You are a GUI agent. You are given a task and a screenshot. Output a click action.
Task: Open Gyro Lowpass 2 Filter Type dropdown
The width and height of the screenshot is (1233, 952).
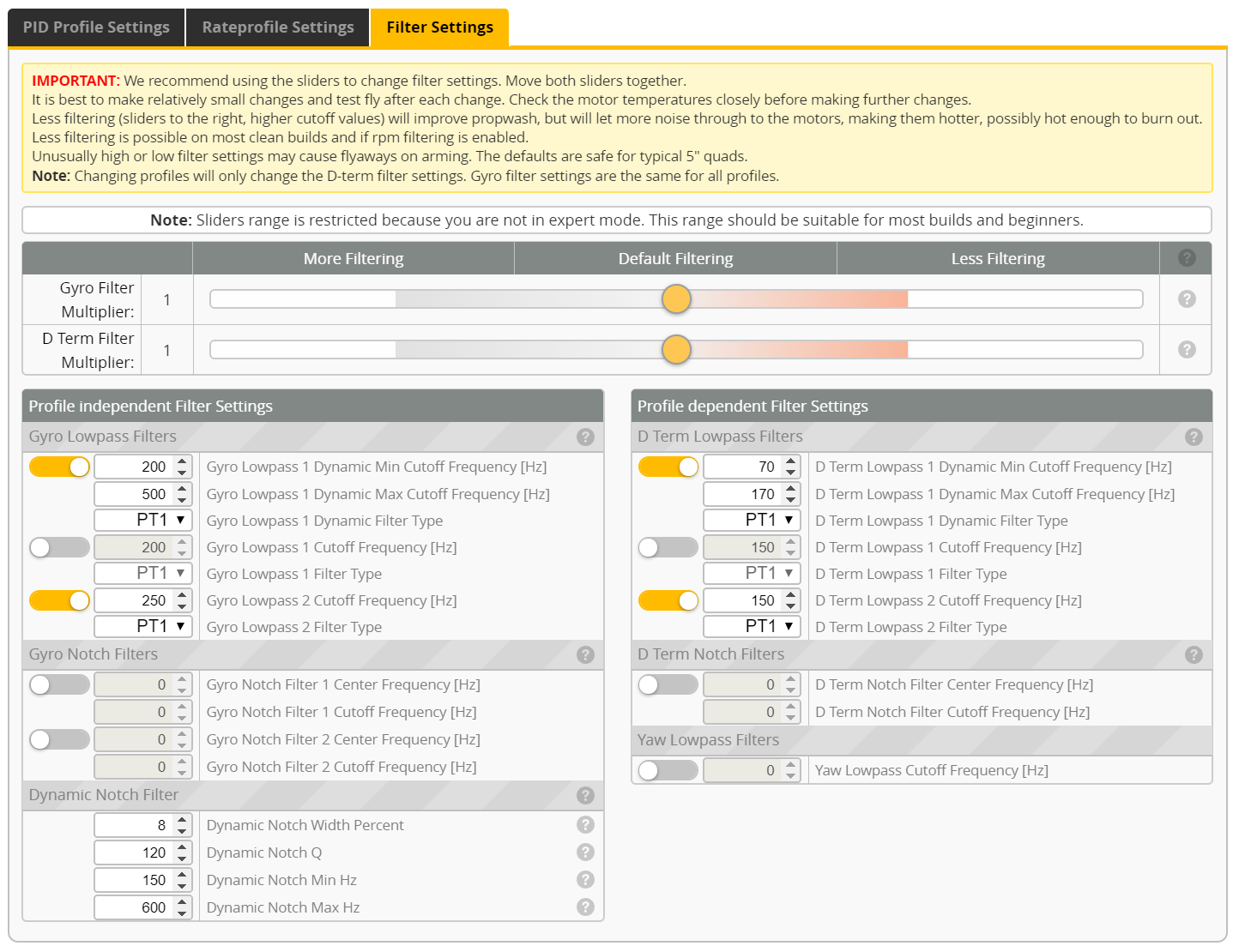[x=143, y=627]
